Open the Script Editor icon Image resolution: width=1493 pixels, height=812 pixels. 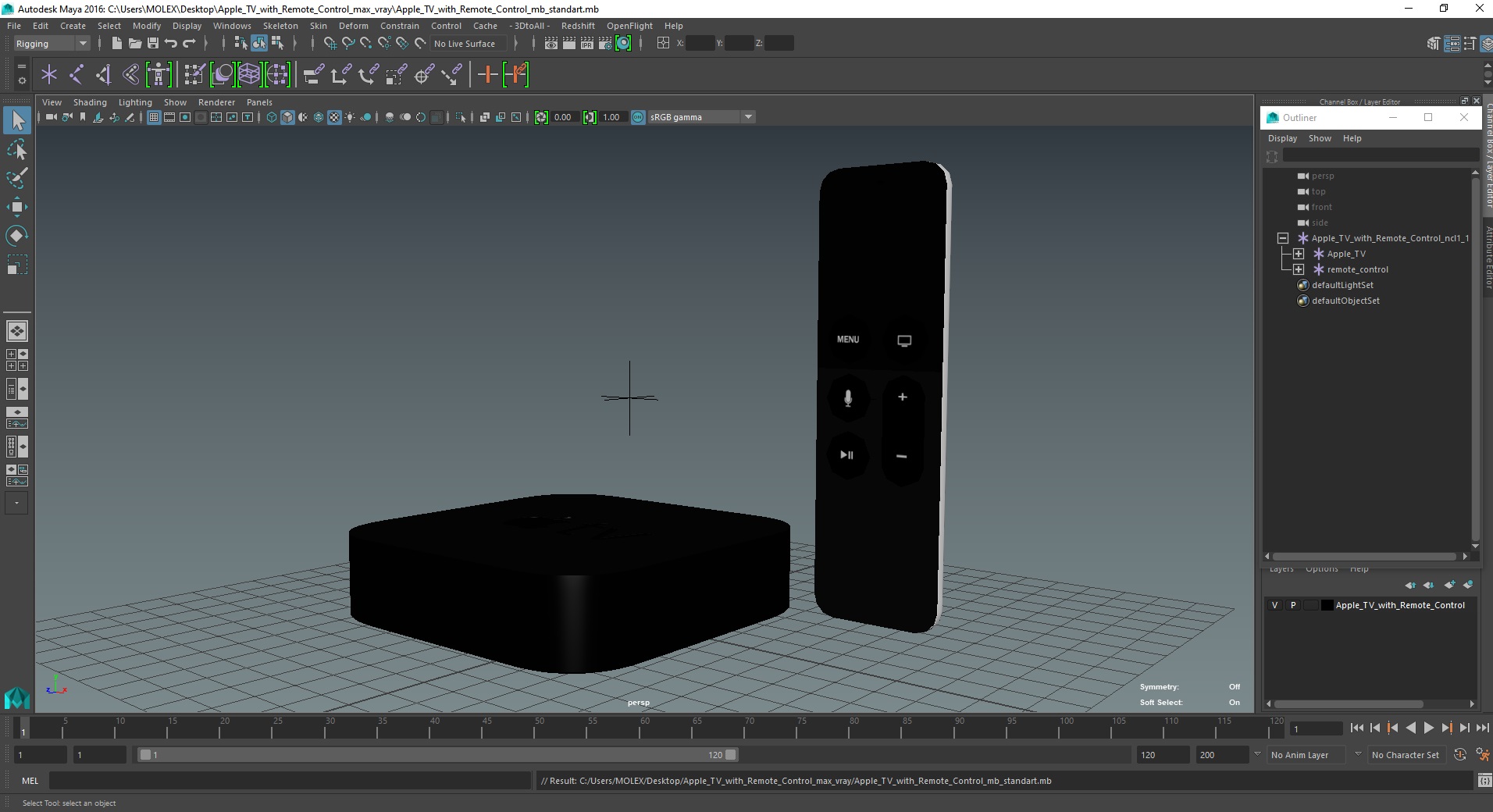point(1484,781)
